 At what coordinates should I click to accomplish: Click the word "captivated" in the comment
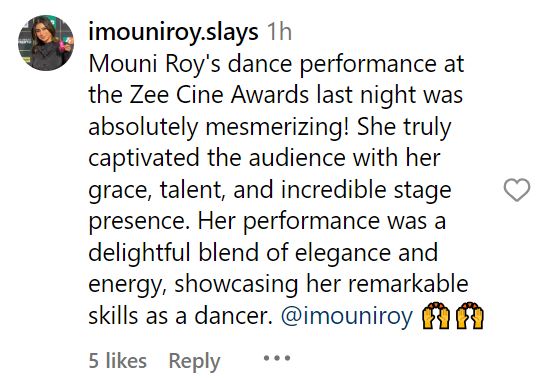pos(144,158)
